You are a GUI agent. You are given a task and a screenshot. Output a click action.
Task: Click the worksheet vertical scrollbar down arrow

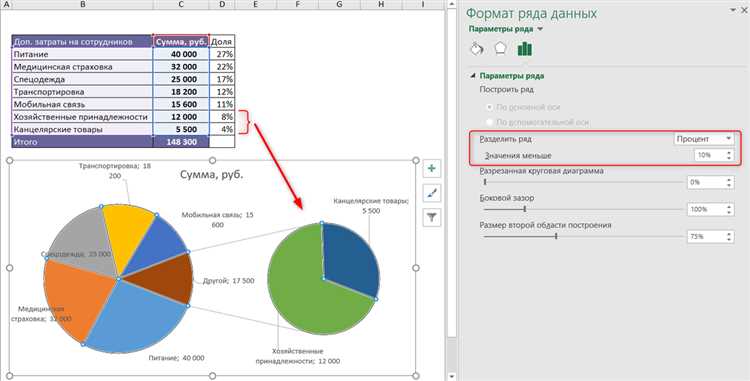coord(452,376)
